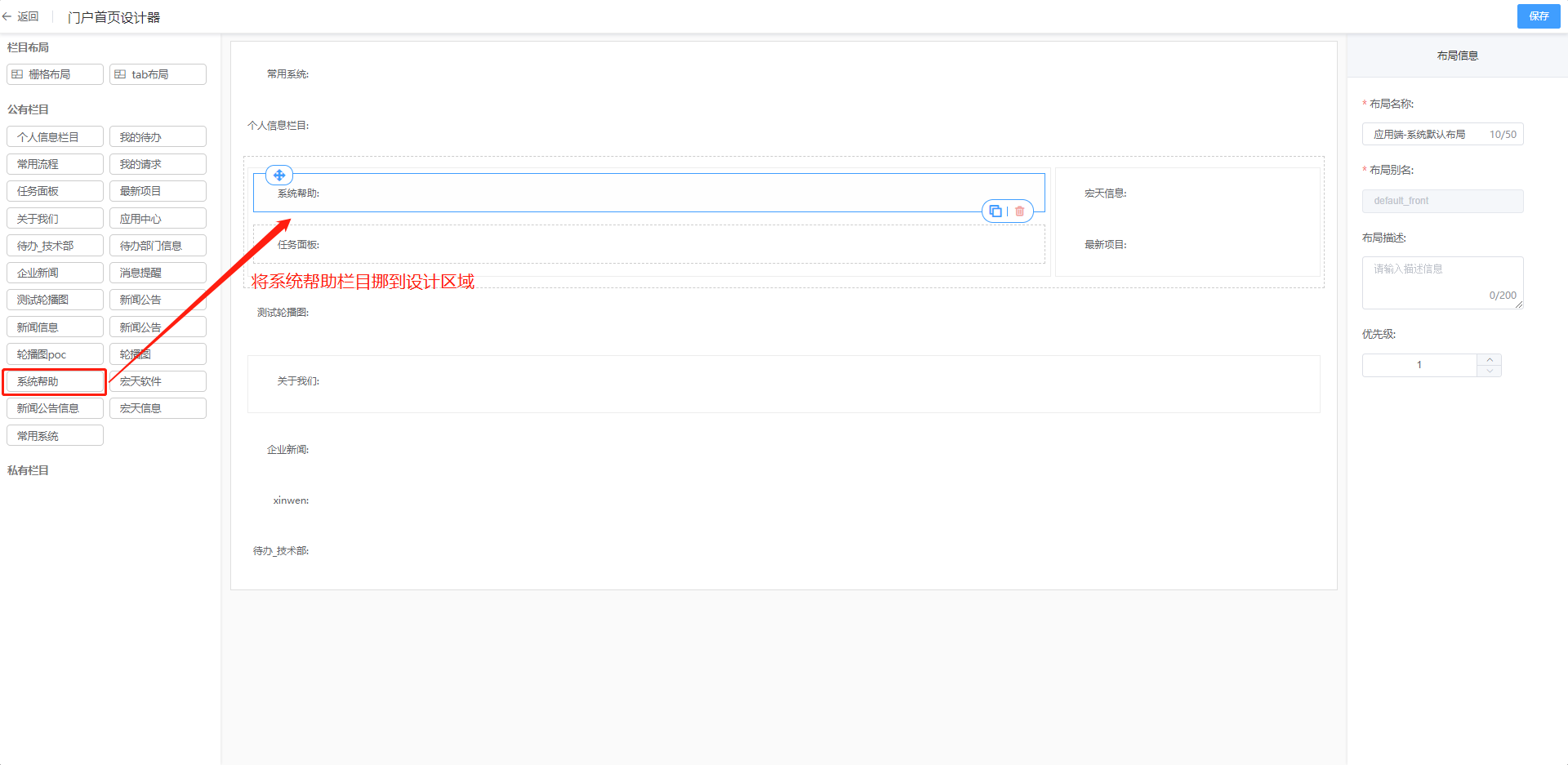The height and width of the screenshot is (765, 1568).
Task: Click the 栏目布局 section heading
Action: tap(28, 47)
